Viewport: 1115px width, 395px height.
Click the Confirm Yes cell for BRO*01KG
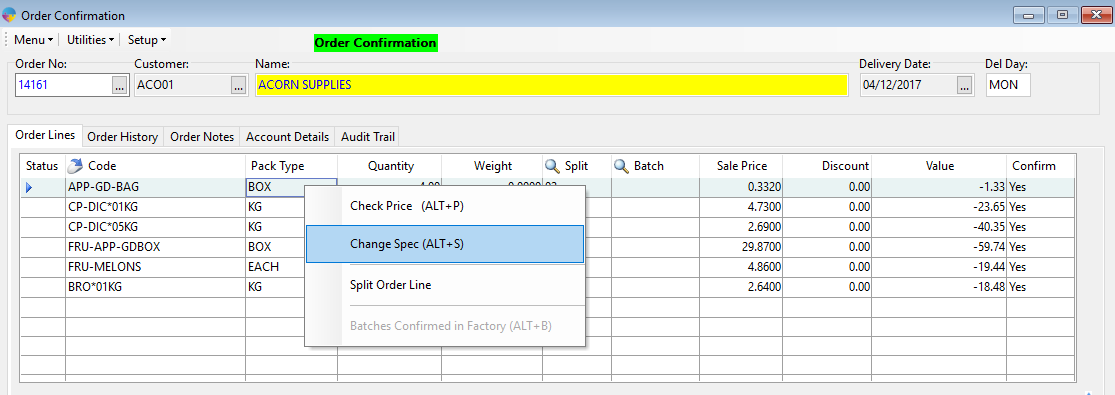1040,287
